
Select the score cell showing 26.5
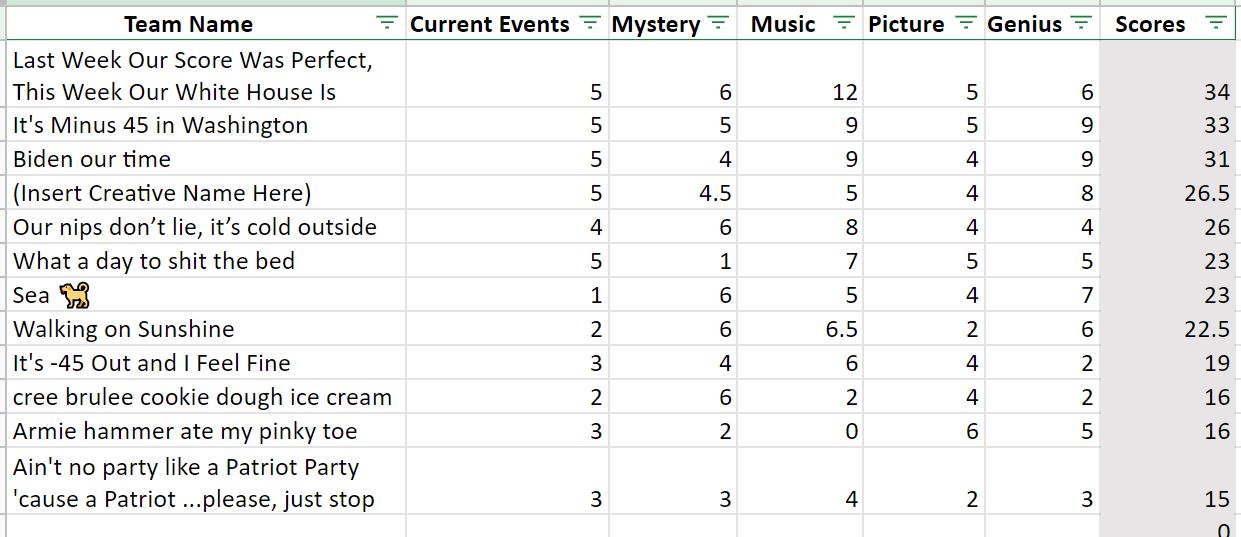1170,193
